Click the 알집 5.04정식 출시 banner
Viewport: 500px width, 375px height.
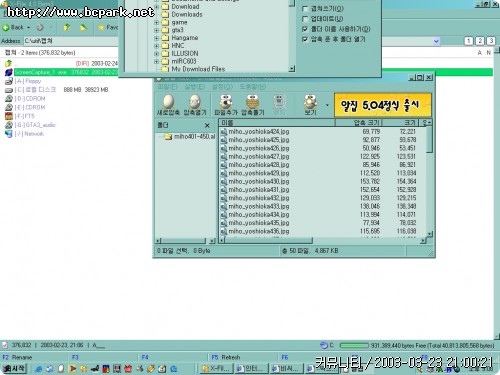pyautogui.click(x=382, y=105)
